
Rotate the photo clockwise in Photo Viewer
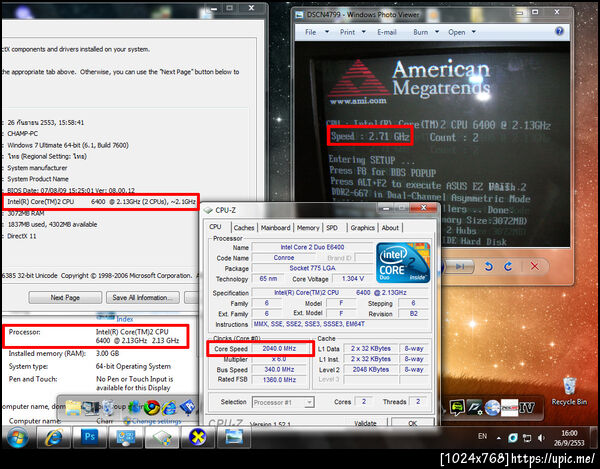coord(508,266)
